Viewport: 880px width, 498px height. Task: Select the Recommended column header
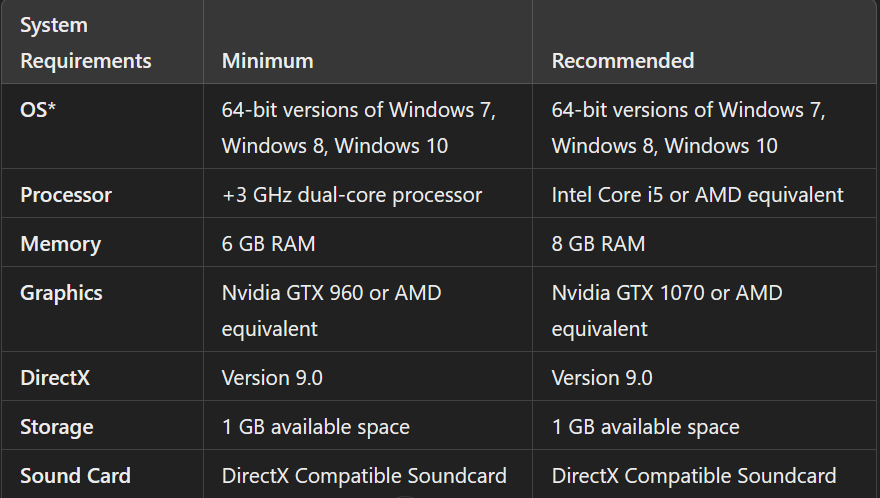[622, 61]
